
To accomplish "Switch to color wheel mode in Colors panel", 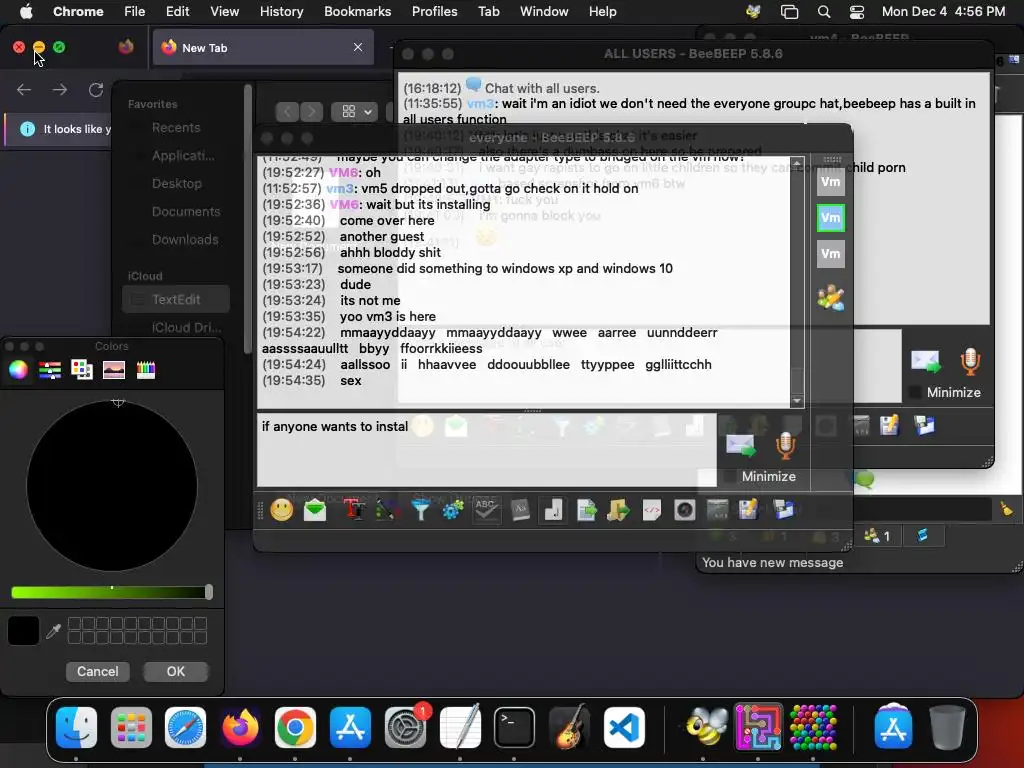I will (18, 370).
